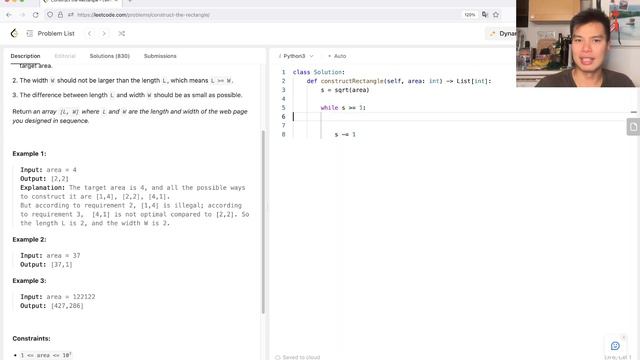Bookmark this page with star icon

tap(496, 15)
